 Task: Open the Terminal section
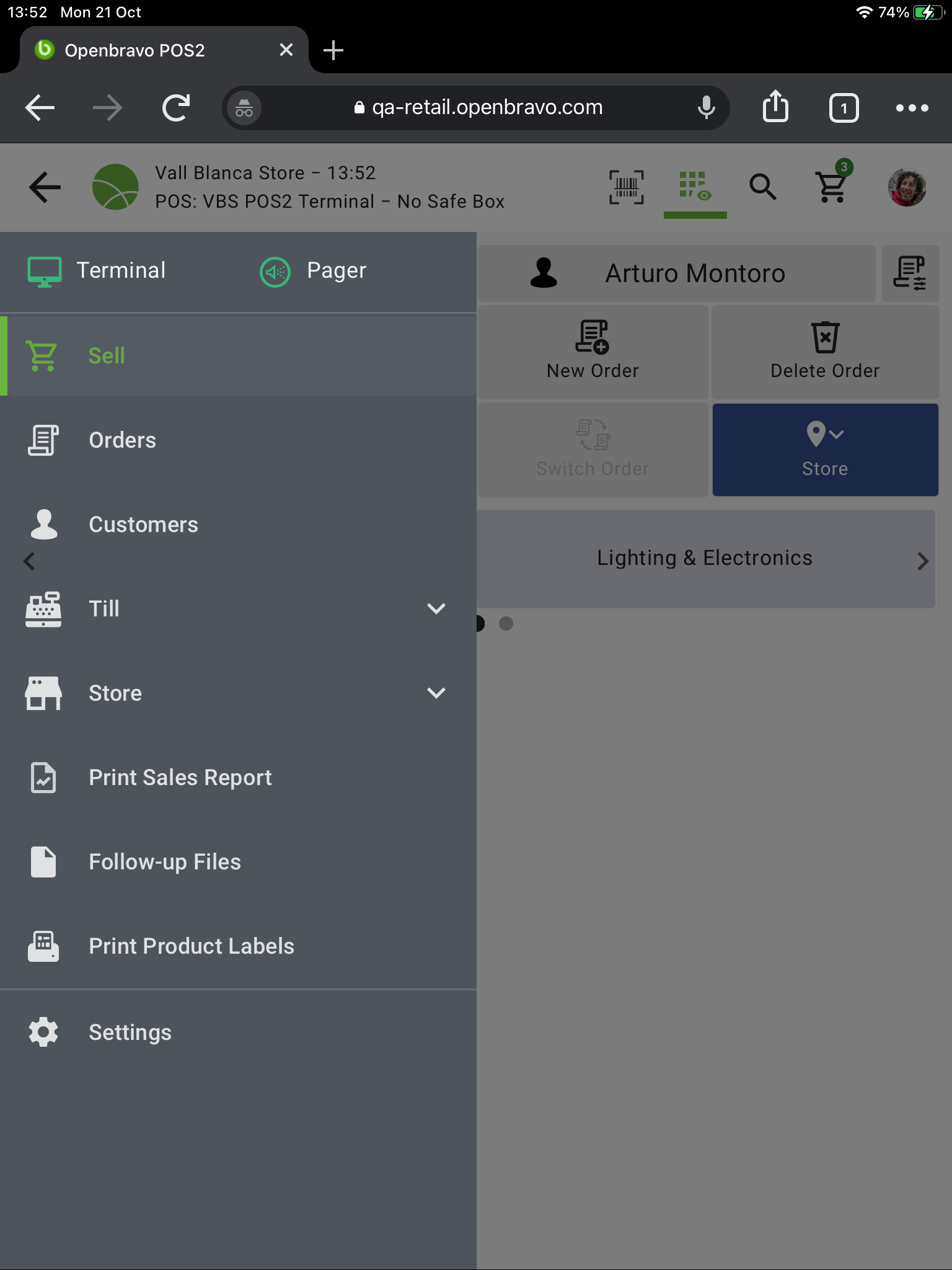(98, 271)
